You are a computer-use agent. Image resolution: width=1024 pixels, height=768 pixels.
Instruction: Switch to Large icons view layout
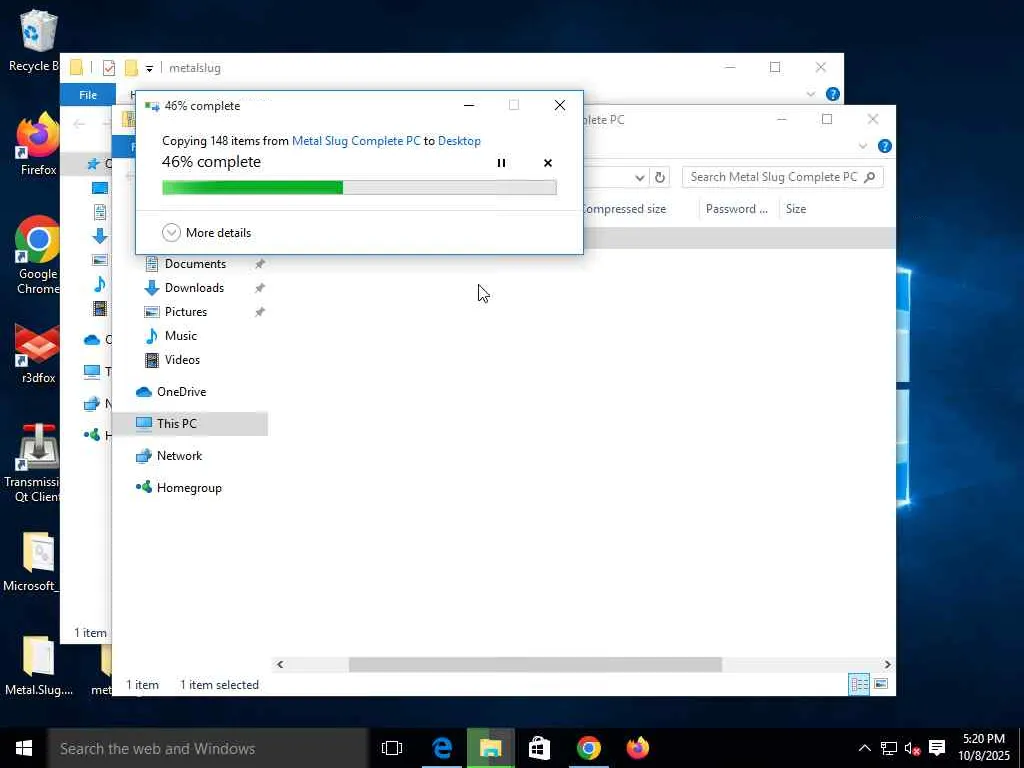(x=880, y=684)
